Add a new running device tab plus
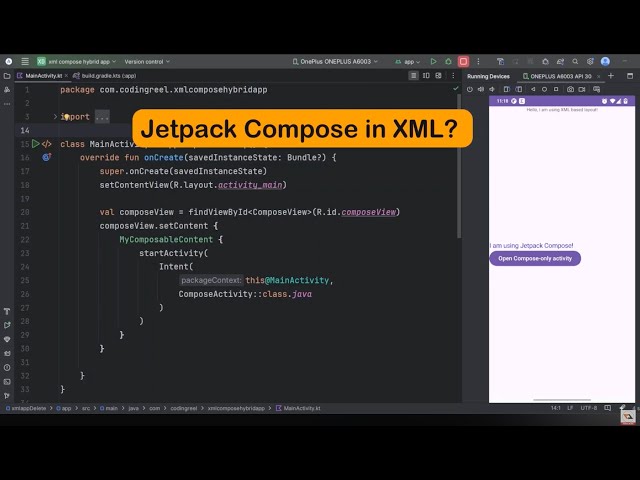The height and width of the screenshot is (480, 640). tap(611, 76)
